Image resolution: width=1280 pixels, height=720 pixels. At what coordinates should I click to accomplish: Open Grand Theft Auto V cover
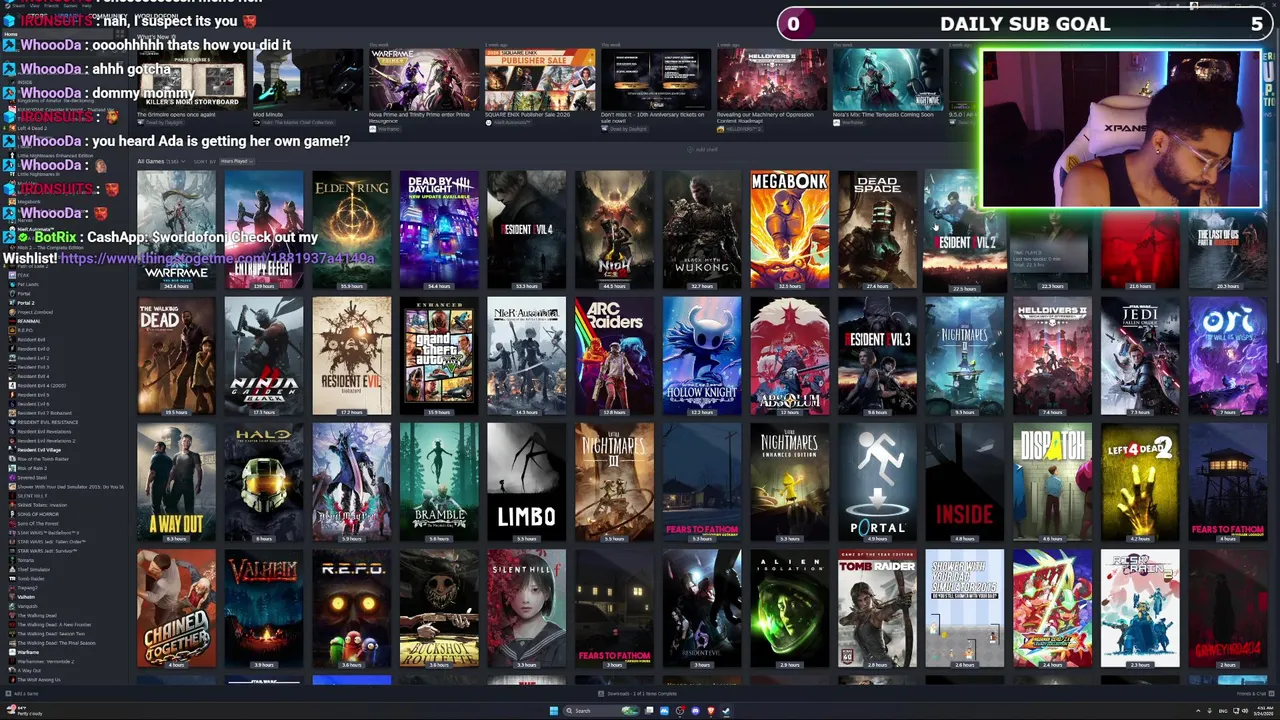pos(439,356)
